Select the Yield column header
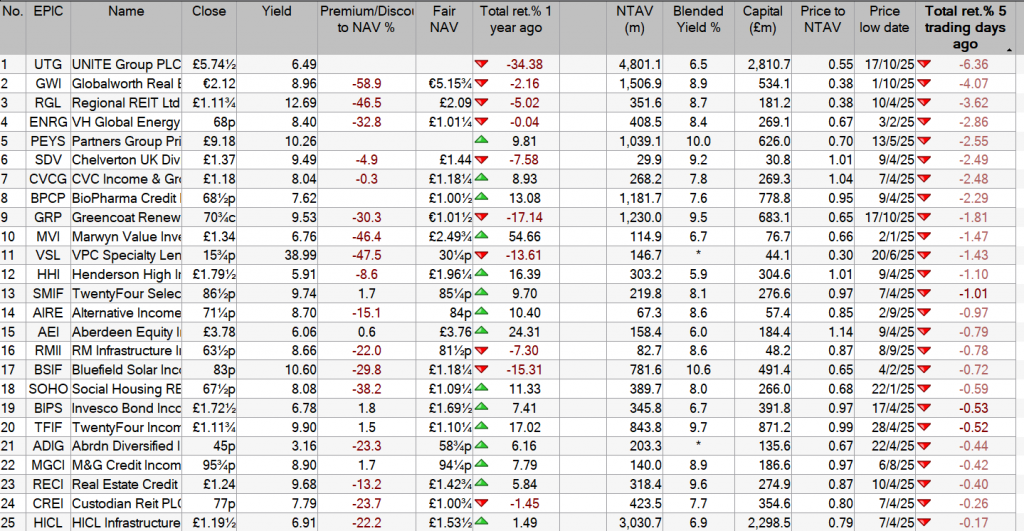The width and height of the screenshot is (1024, 531). 276,12
